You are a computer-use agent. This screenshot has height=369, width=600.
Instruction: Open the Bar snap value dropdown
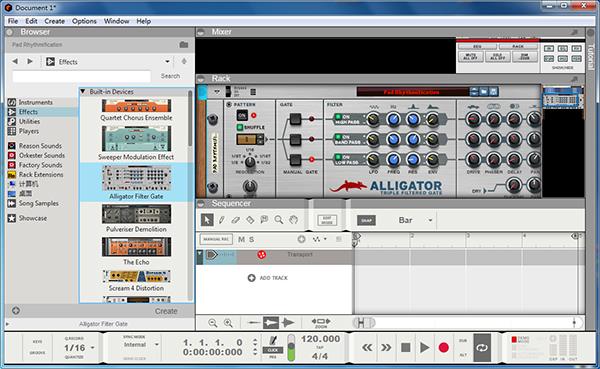(430, 220)
